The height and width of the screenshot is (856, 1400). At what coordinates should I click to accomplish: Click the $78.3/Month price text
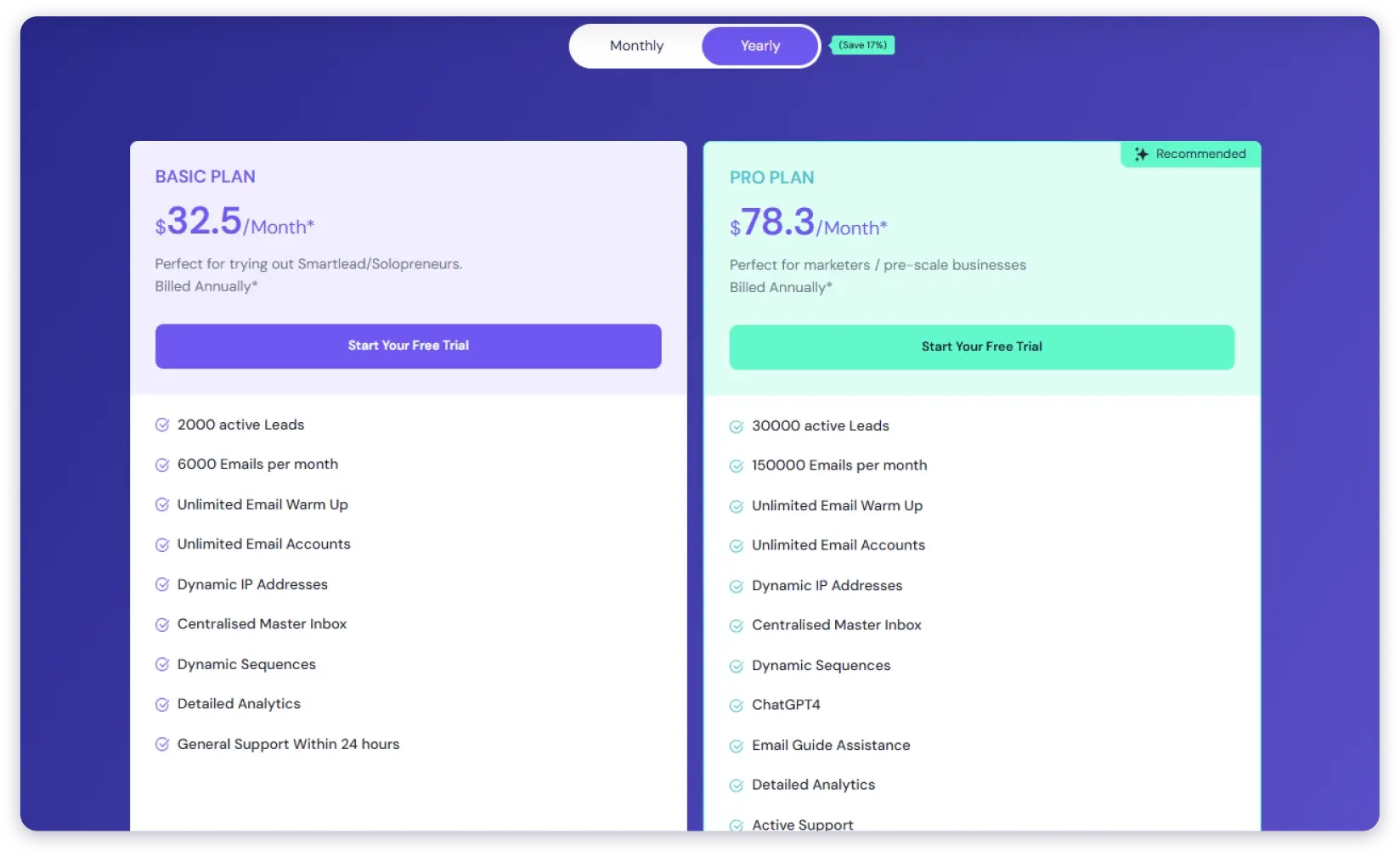[x=807, y=225]
